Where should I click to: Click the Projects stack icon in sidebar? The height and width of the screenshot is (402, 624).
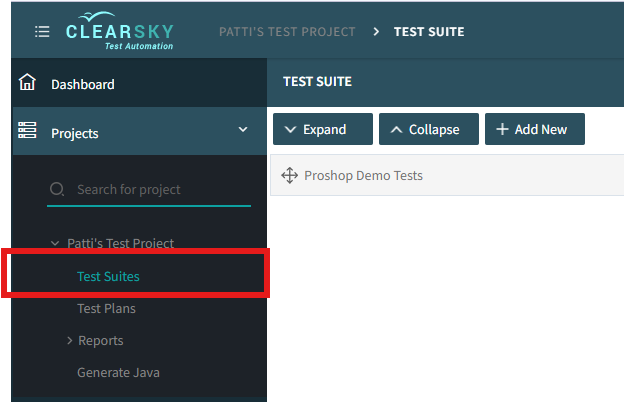(27, 131)
